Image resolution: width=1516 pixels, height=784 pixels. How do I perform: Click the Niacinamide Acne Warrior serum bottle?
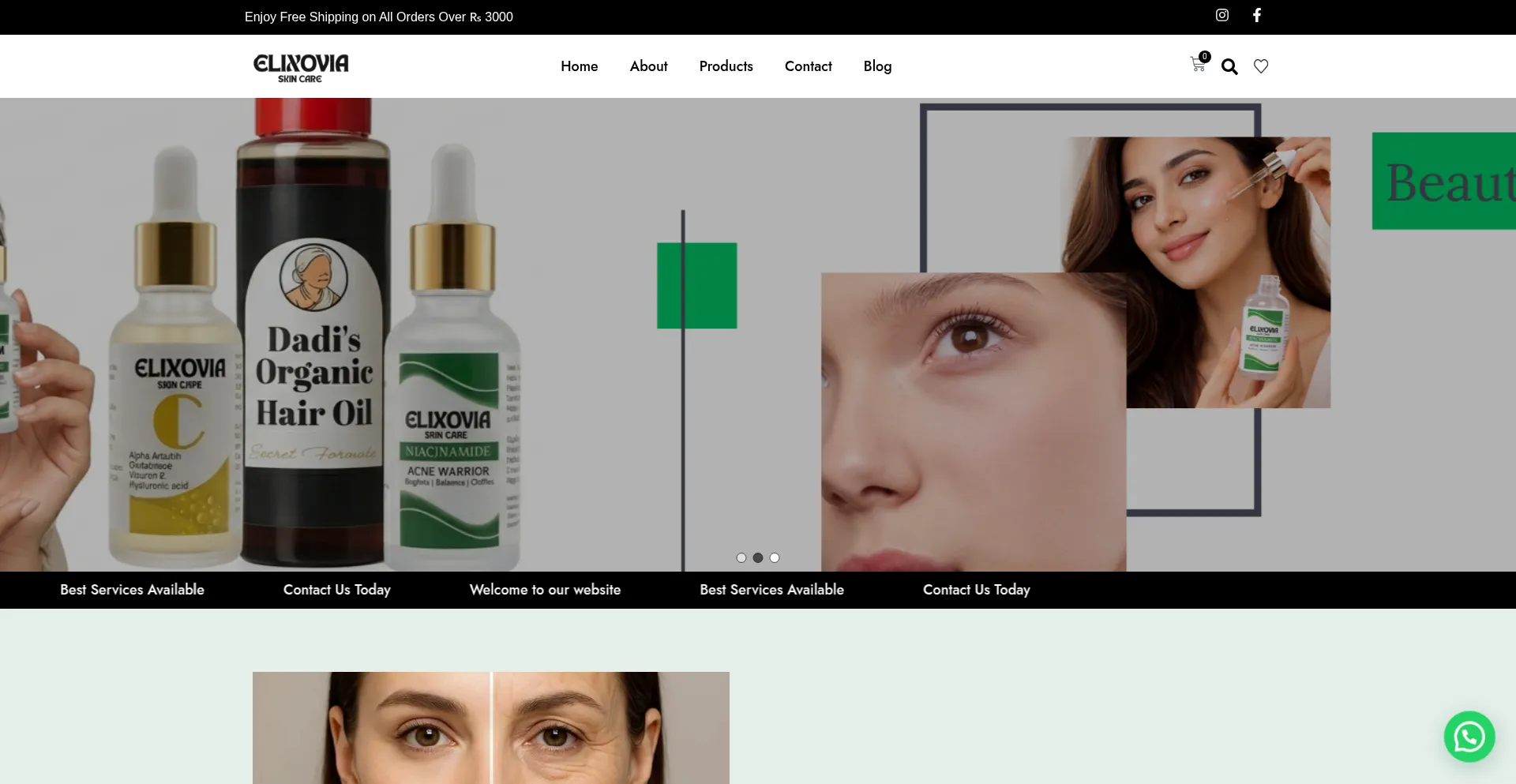pos(452,355)
